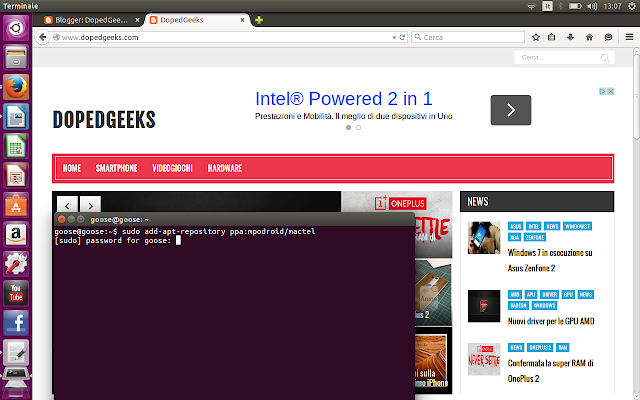
Task: Open the DOPEDGEEKS site logo
Action: pos(104,120)
